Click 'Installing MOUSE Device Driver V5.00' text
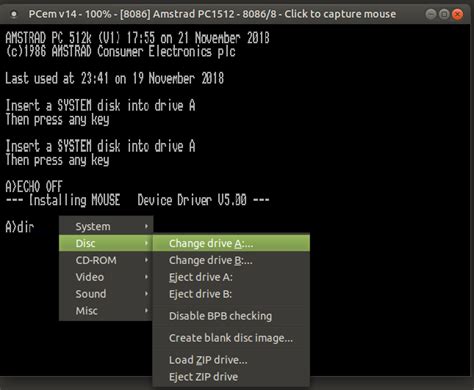 coord(137,200)
